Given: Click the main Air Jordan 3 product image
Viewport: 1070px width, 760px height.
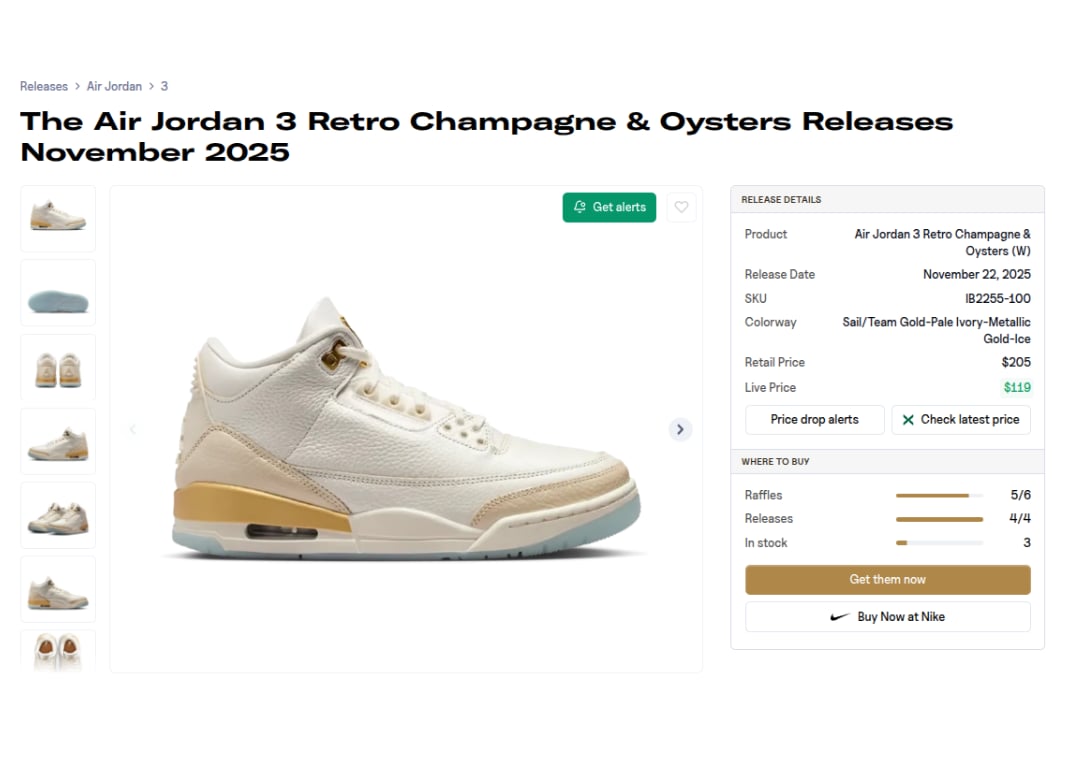Looking at the screenshot, I should (406, 428).
